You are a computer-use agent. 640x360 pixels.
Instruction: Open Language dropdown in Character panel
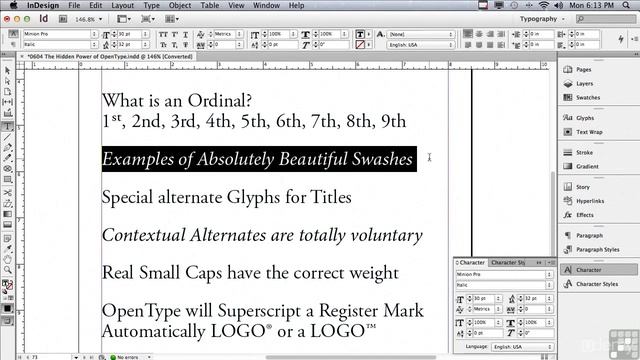522,347
